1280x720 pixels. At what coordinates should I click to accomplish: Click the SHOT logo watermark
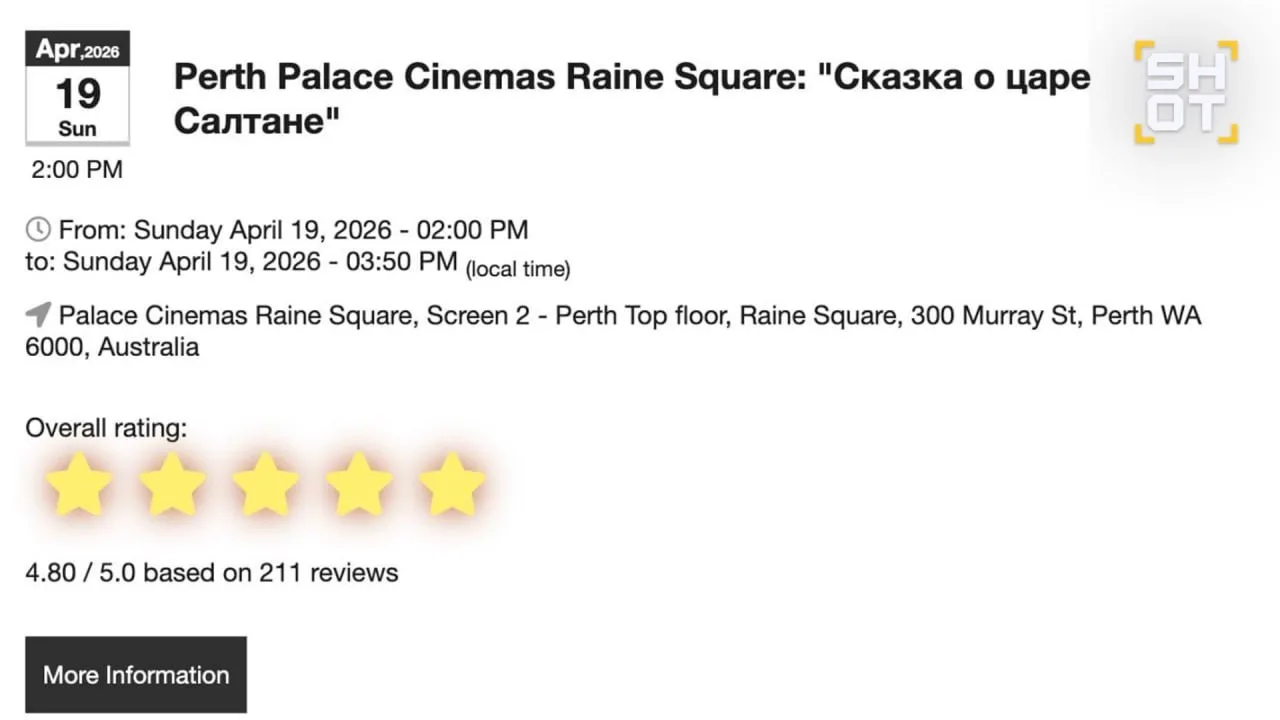pos(1185,92)
